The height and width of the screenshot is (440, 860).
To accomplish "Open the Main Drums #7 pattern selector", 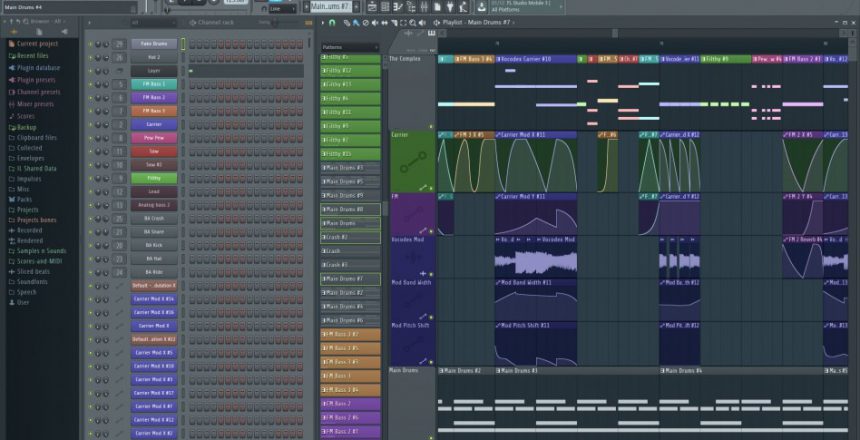I will pyautogui.click(x=330, y=7).
